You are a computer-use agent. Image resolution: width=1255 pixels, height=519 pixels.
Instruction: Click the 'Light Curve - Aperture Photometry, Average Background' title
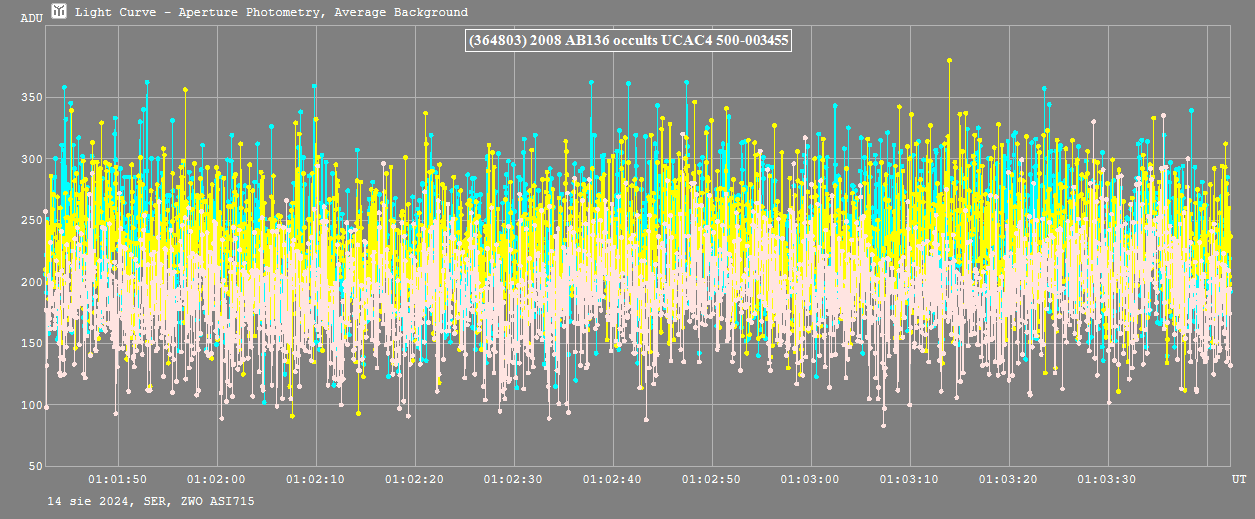tap(271, 13)
